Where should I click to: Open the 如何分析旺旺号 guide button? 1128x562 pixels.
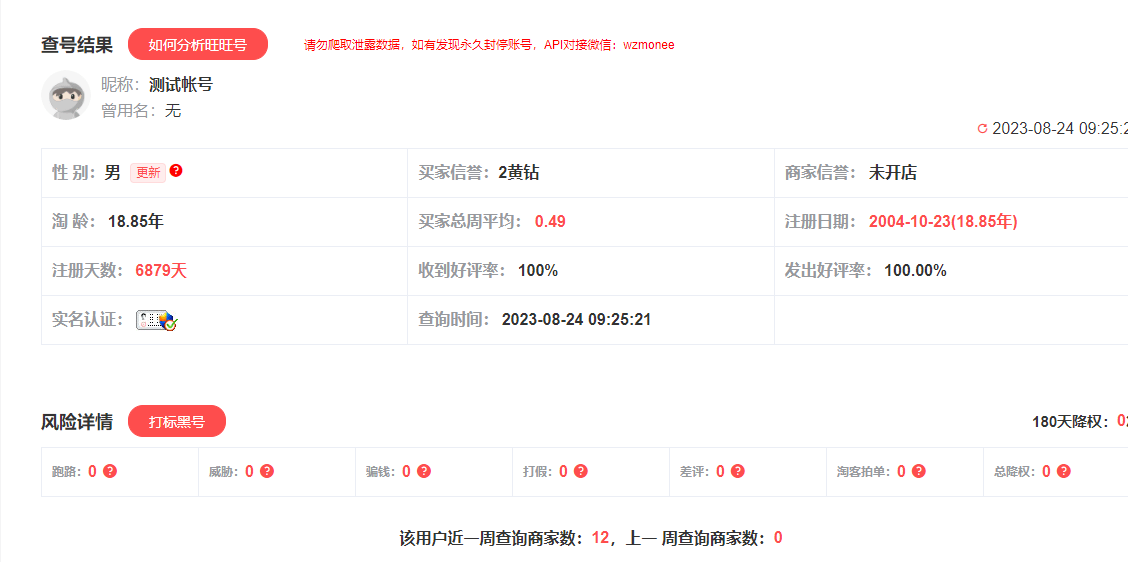coord(198,45)
